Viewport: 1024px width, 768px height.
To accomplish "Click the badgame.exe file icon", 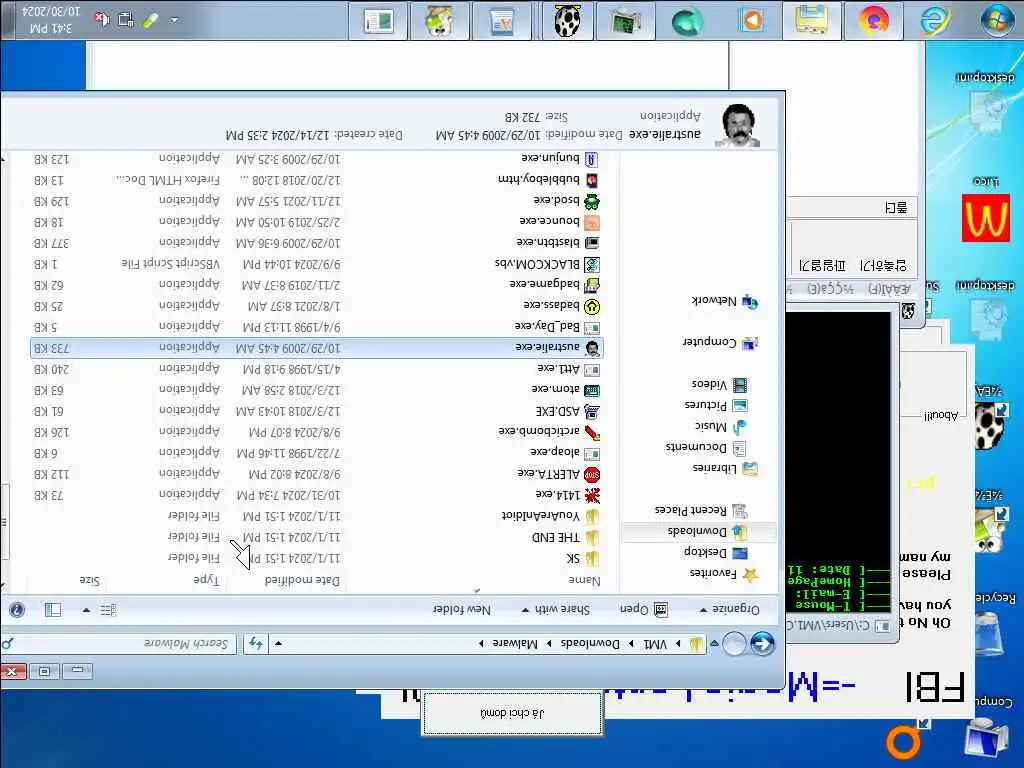I will (x=592, y=285).
